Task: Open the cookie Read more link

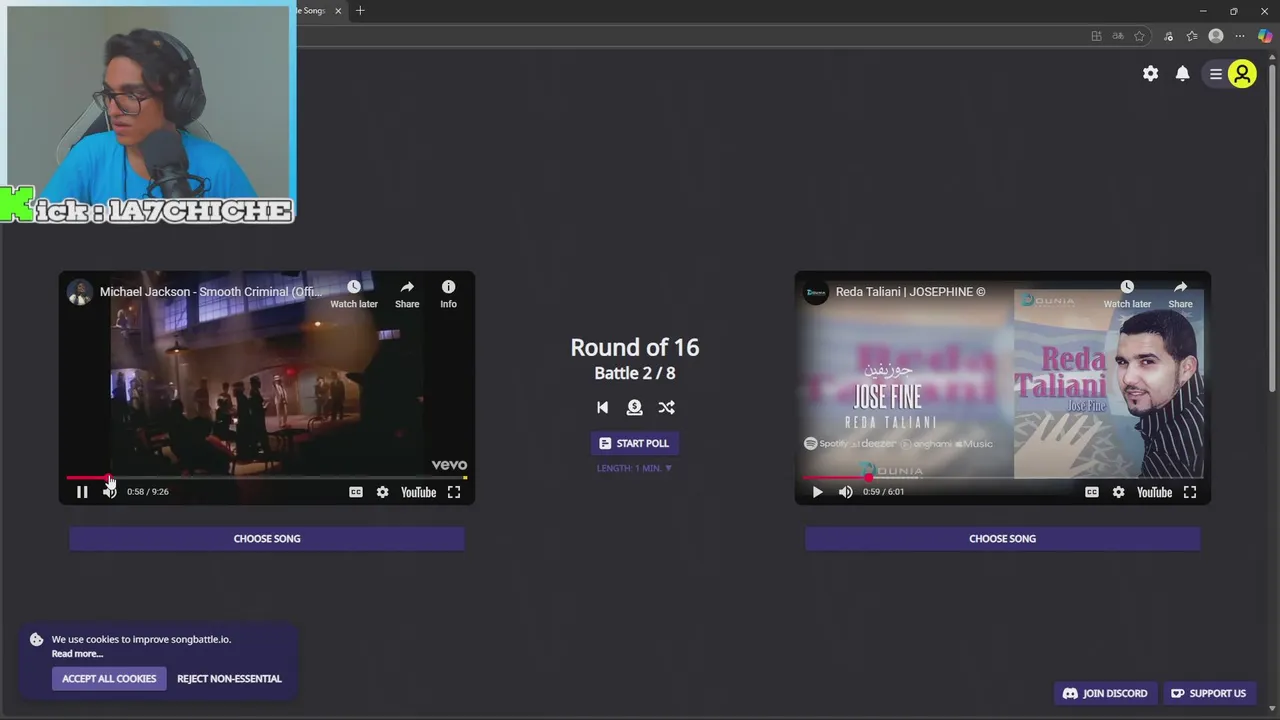Action: click(x=77, y=654)
